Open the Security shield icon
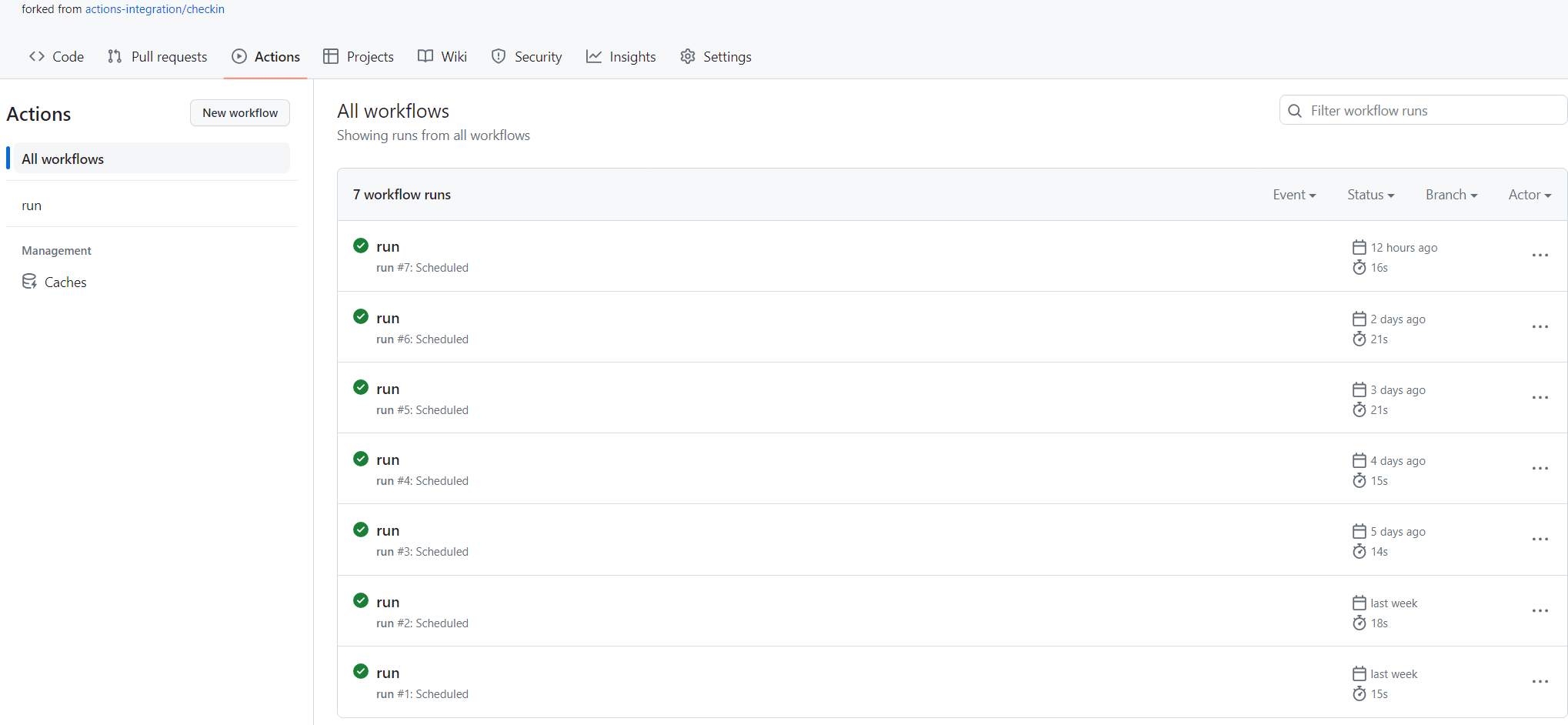This screenshot has width=1568, height=725. [x=499, y=56]
